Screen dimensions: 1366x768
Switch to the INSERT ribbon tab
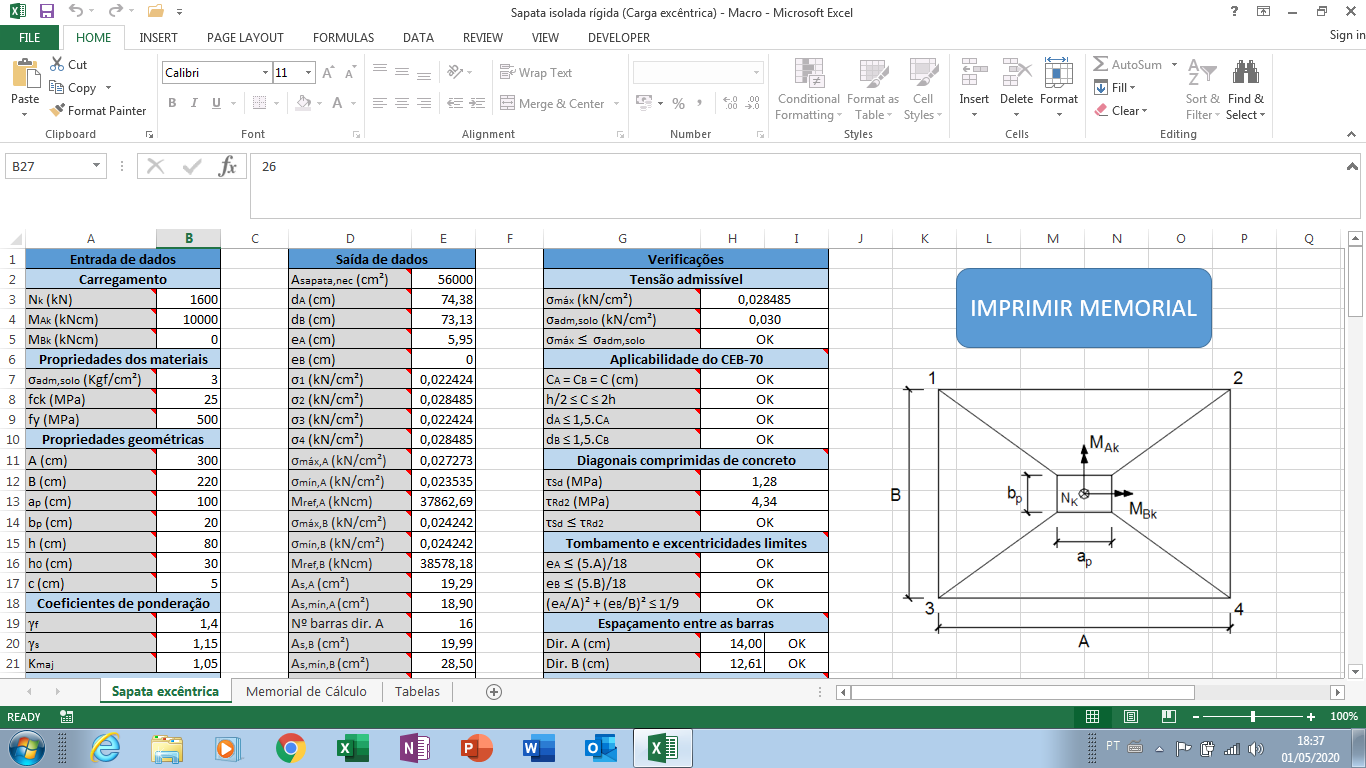tap(159, 37)
